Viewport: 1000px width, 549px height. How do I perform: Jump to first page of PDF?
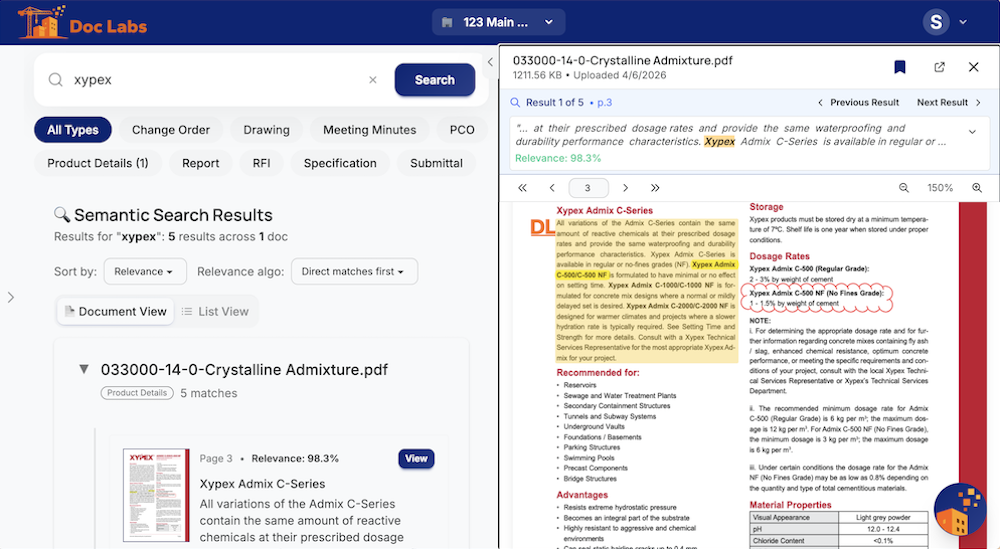pyautogui.click(x=522, y=187)
